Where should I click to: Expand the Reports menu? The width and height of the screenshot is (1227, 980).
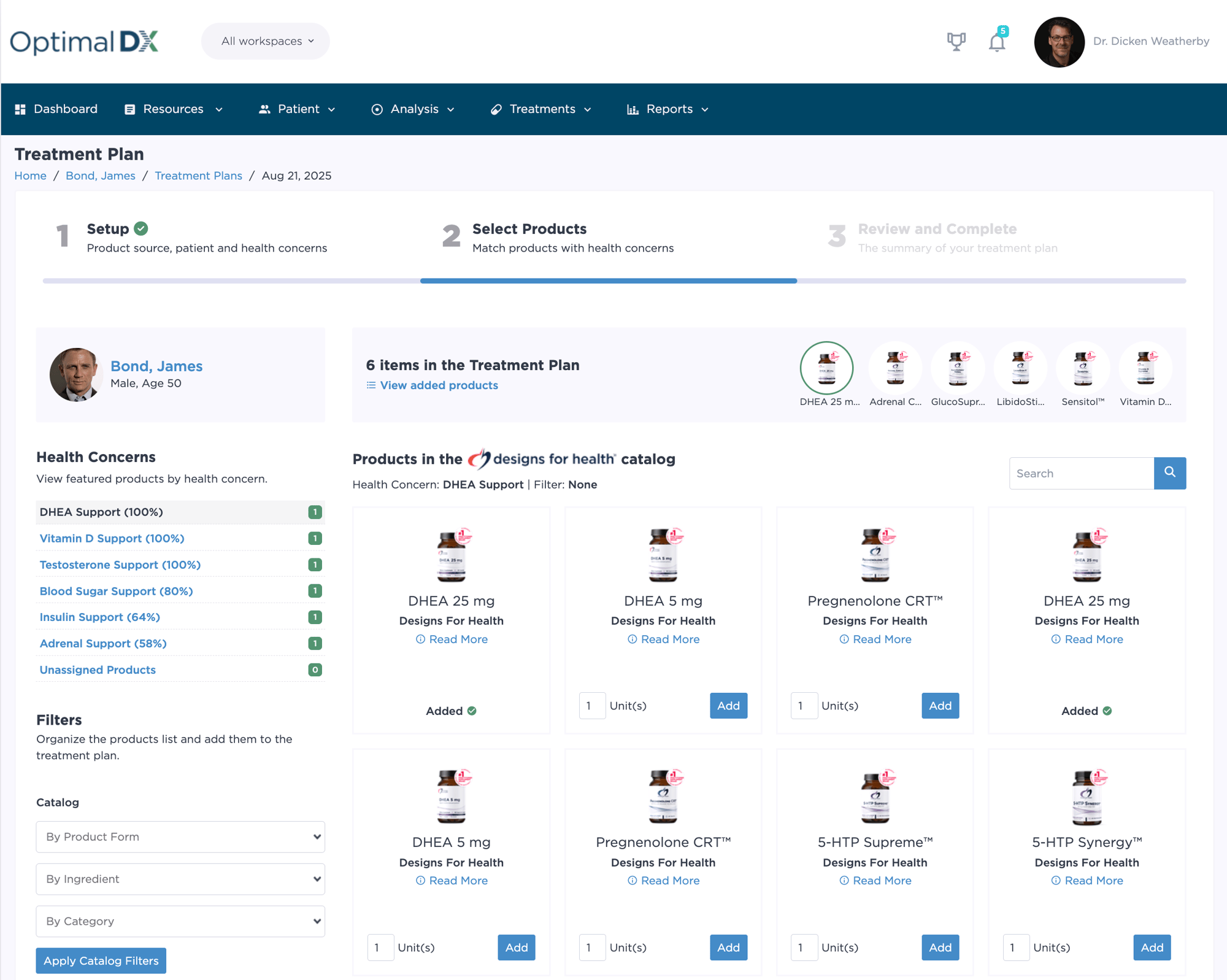click(667, 109)
